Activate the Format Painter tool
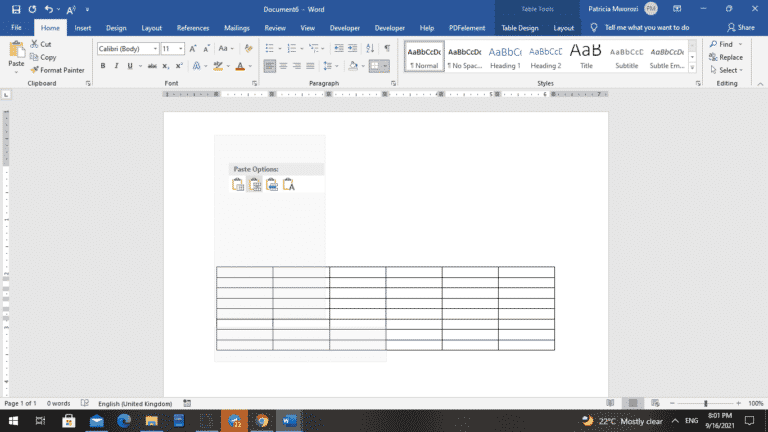The width and height of the screenshot is (768, 432). (x=57, y=70)
